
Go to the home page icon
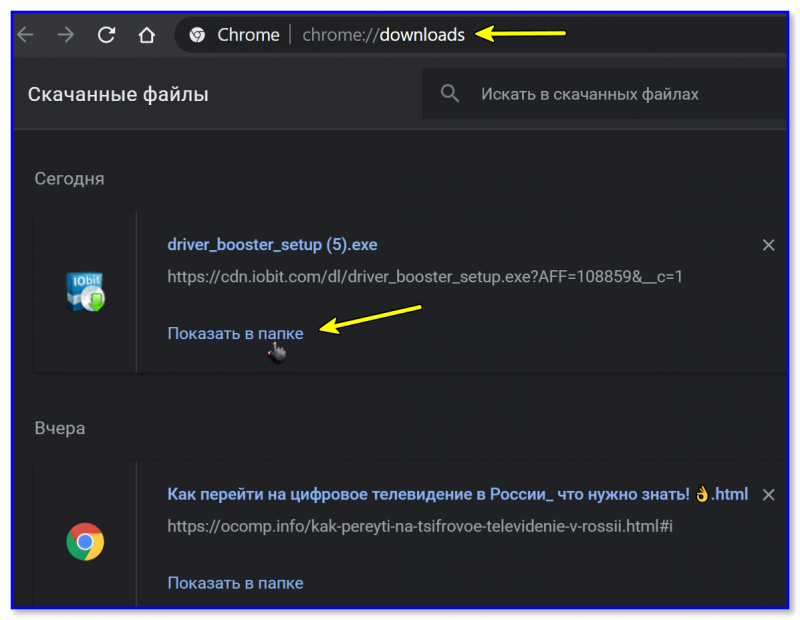coord(147,35)
